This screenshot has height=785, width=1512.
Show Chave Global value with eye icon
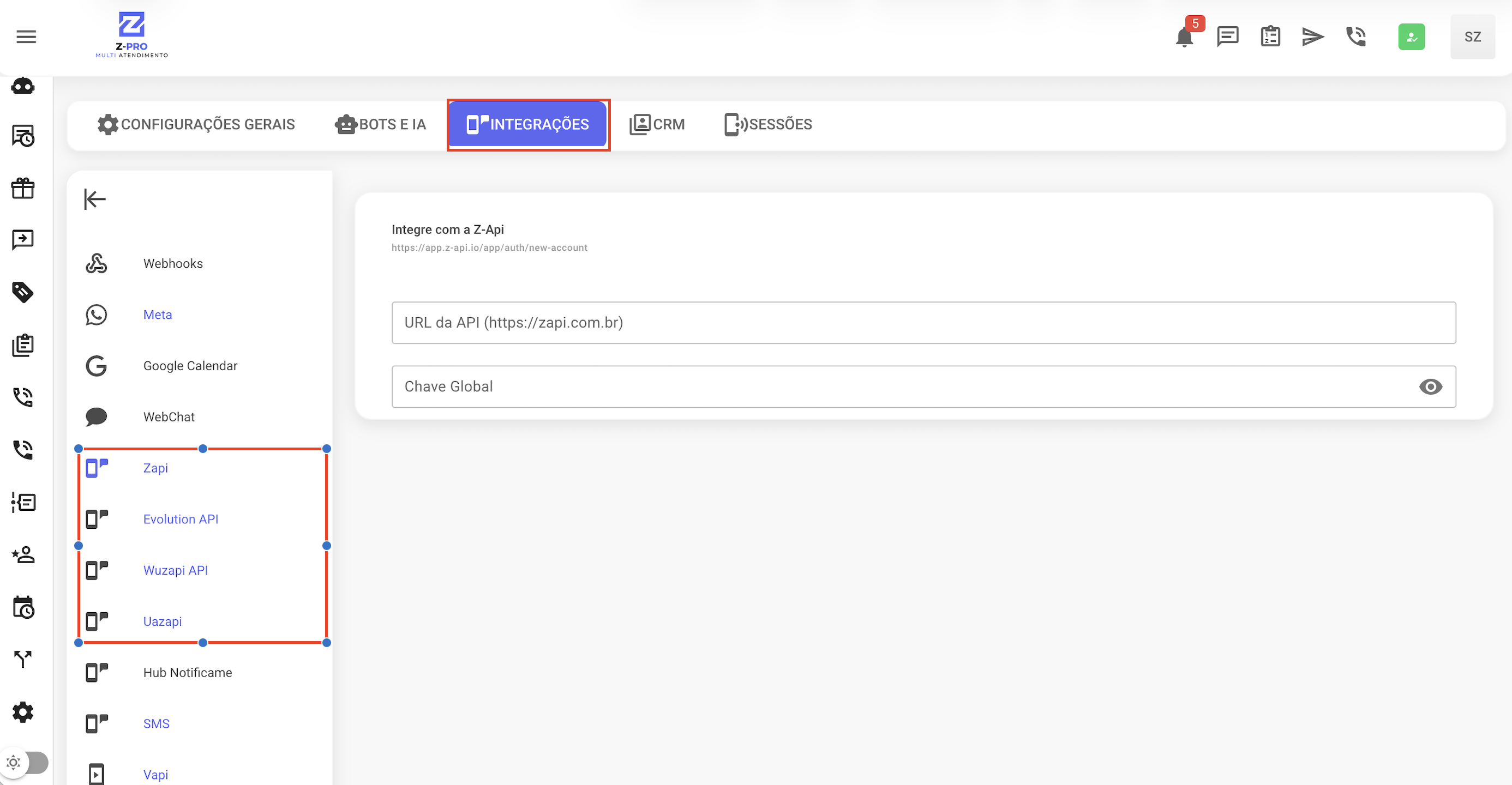pos(1430,387)
